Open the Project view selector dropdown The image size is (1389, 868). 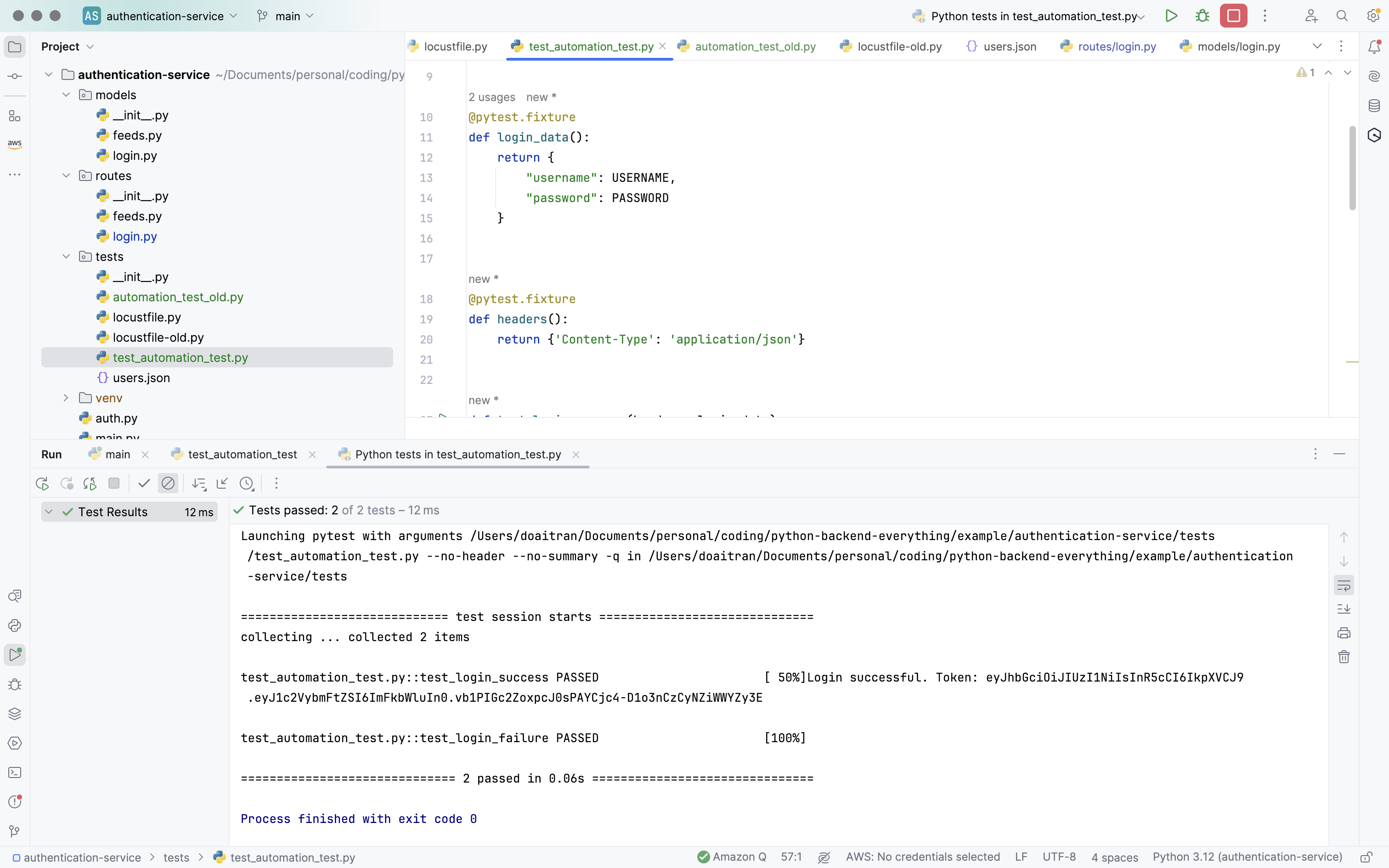(x=67, y=46)
